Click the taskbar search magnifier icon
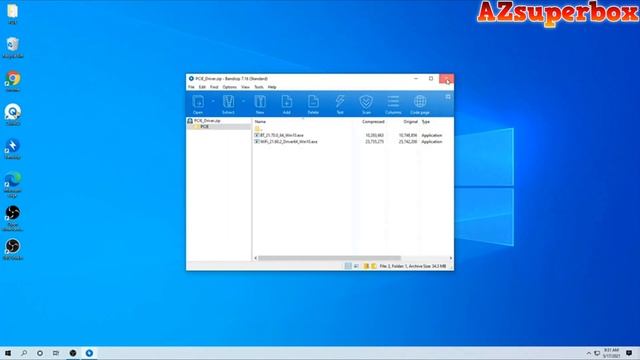 pos(24,353)
